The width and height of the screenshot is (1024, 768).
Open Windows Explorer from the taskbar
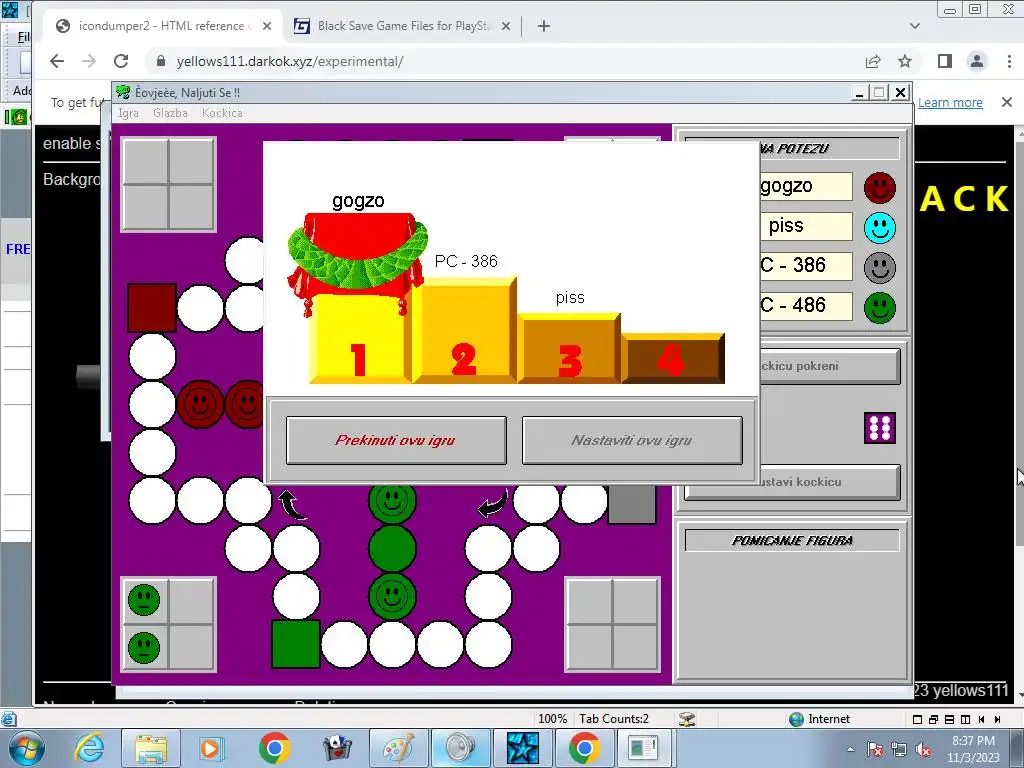tap(152, 748)
